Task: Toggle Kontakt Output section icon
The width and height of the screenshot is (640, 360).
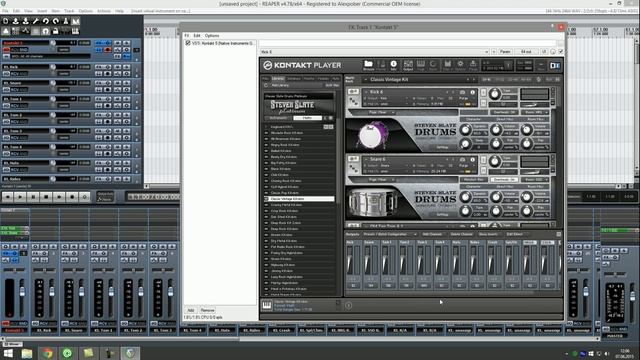Action: (408, 65)
